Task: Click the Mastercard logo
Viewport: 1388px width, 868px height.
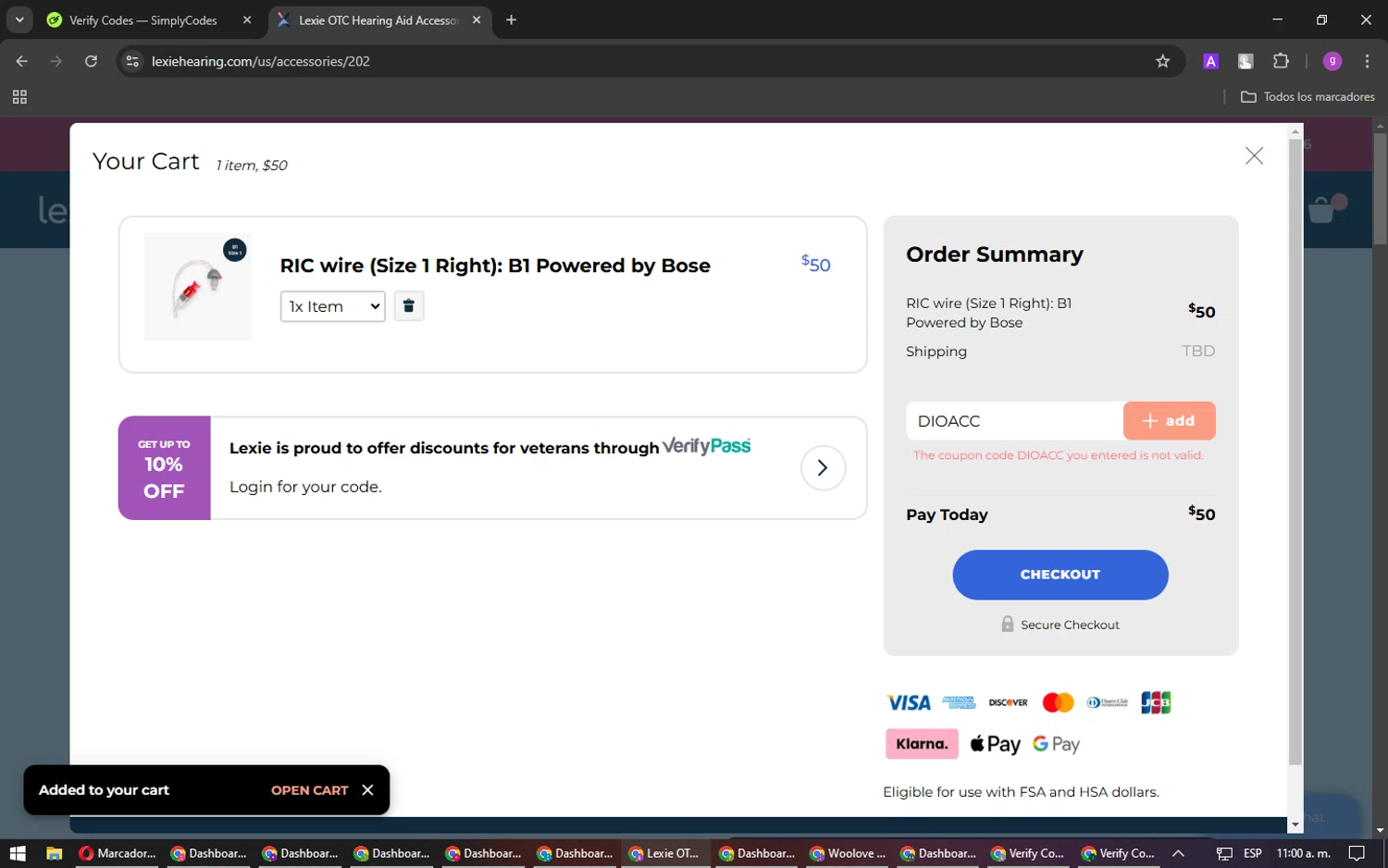Action: point(1058,703)
